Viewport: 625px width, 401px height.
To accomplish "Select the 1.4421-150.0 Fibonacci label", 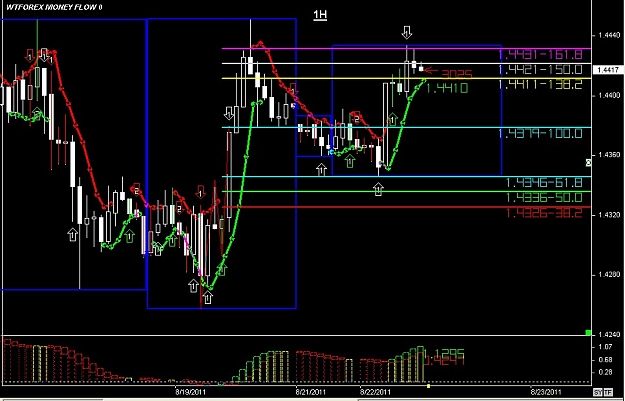I will point(540,70).
